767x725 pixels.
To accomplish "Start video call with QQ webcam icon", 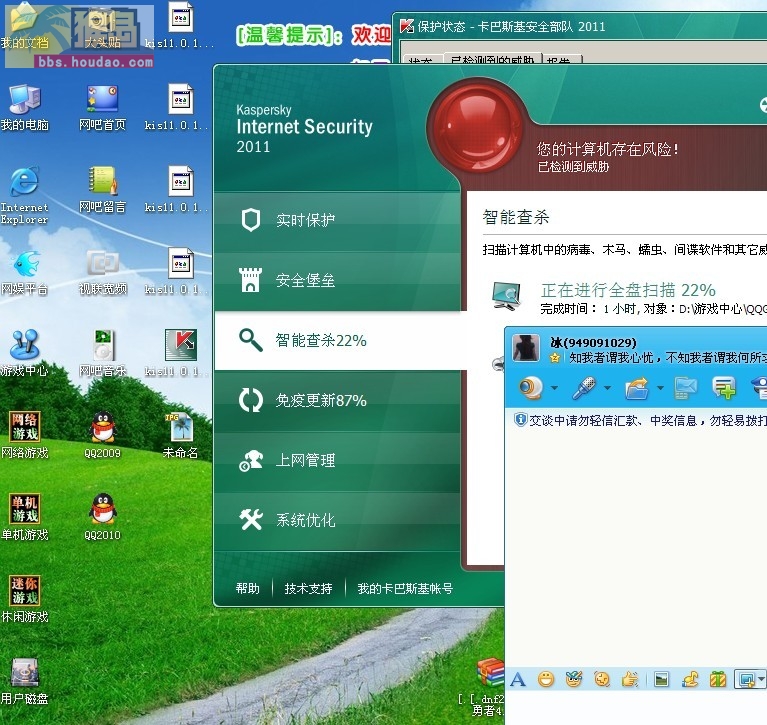I will [531, 388].
